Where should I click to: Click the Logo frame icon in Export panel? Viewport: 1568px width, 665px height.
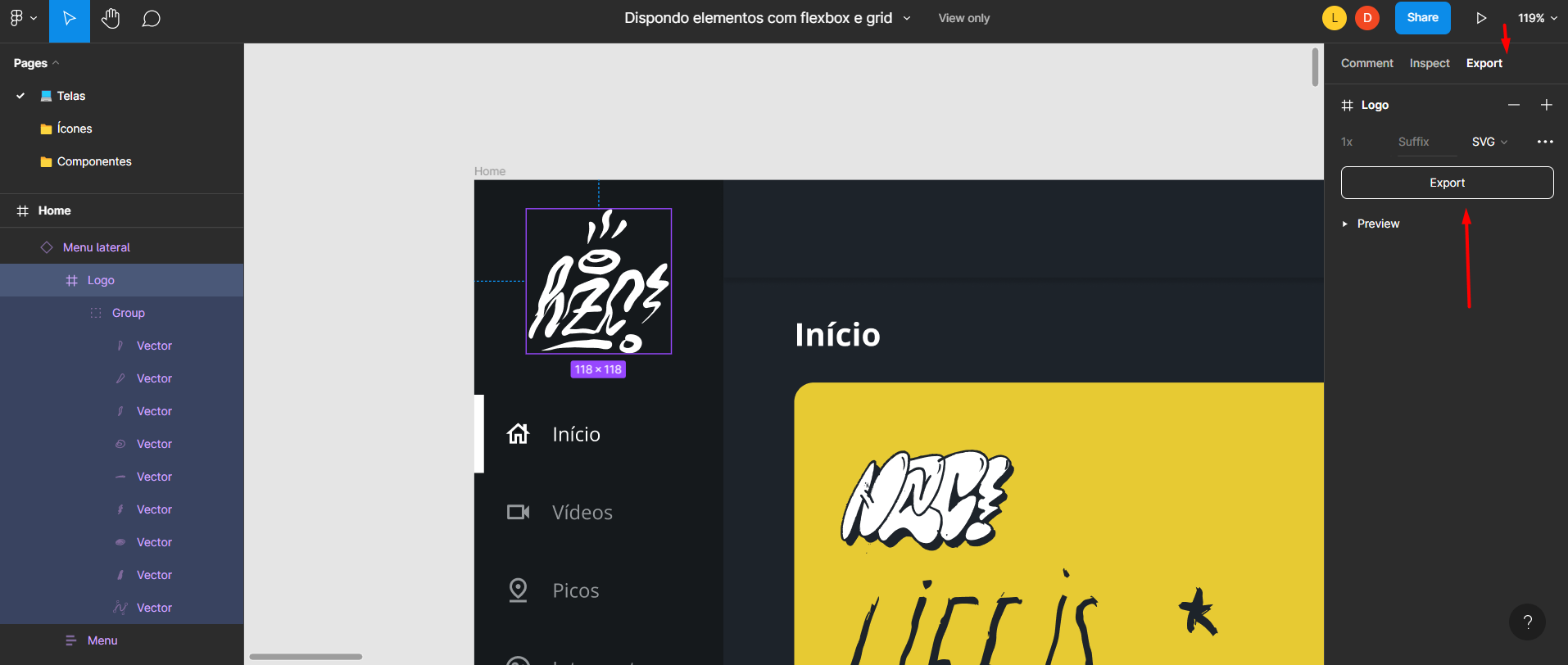(1347, 105)
